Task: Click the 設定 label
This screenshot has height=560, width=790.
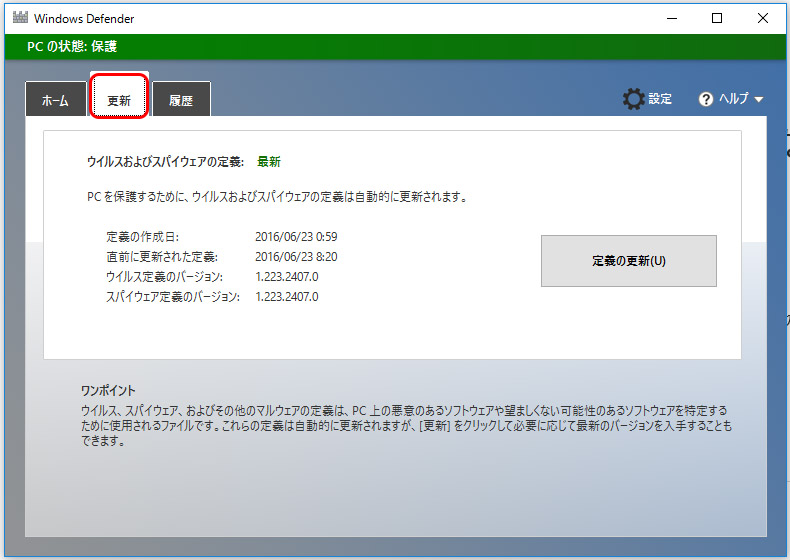Action: tap(660, 99)
